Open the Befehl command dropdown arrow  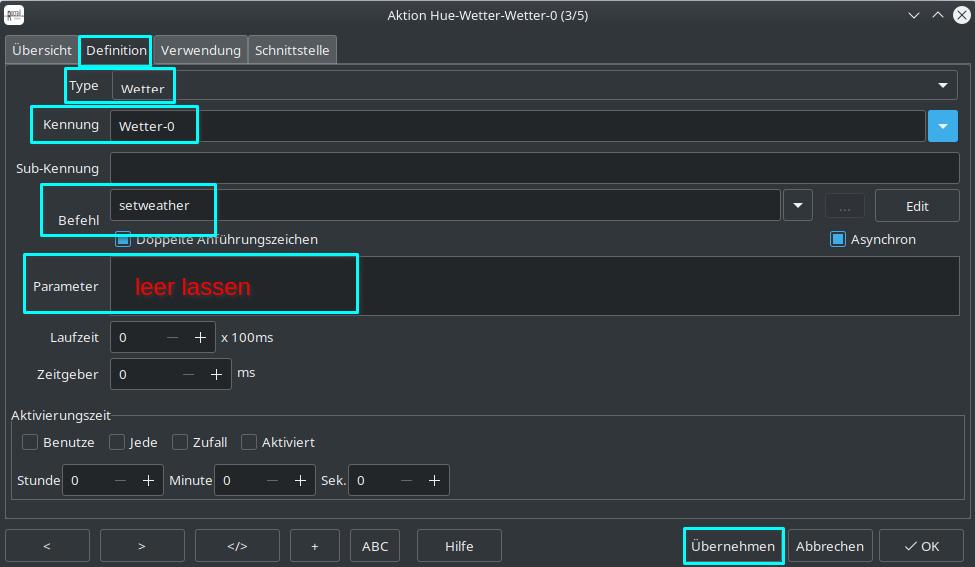tap(797, 206)
